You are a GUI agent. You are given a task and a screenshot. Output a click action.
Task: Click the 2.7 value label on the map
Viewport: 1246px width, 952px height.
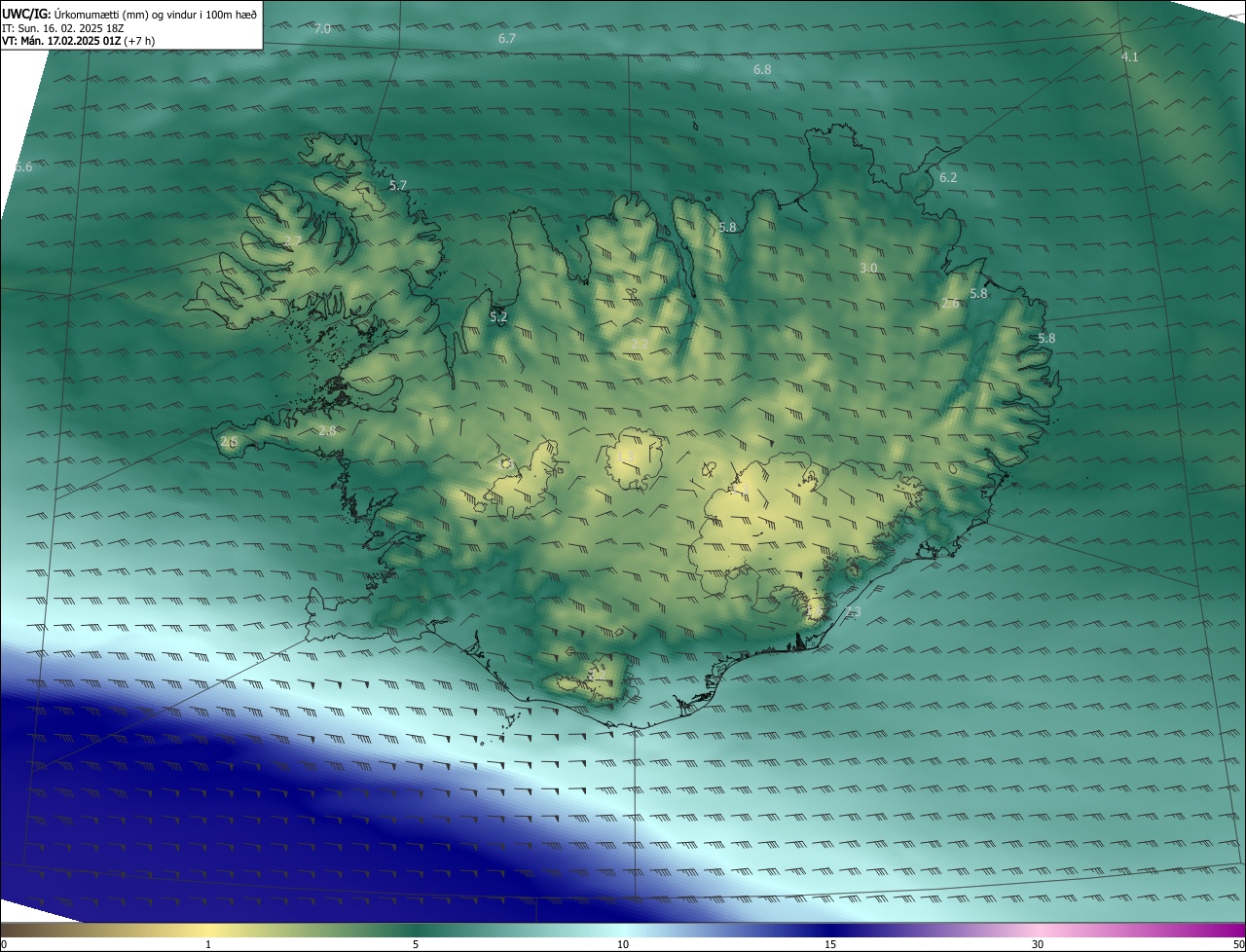(293, 240)
